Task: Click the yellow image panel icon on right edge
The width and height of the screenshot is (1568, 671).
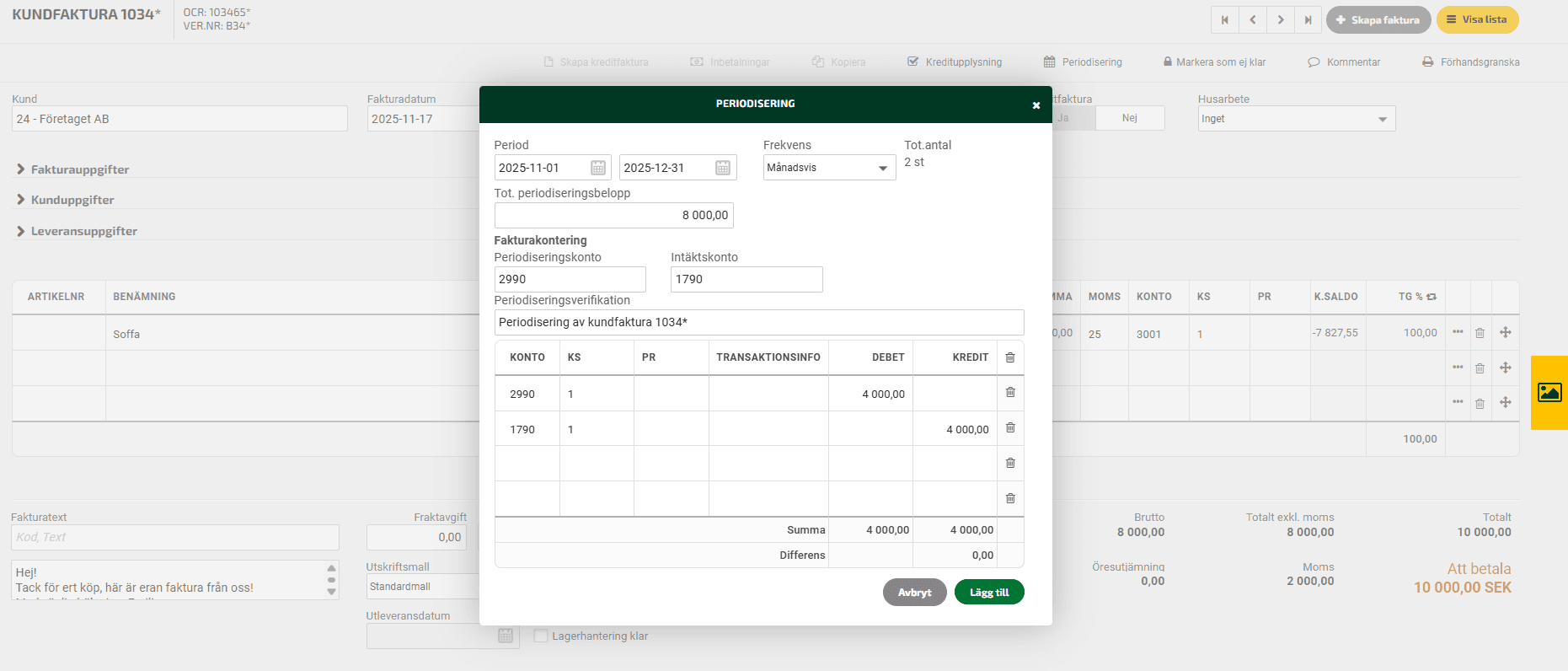Action: pyautogui.click(x=1549, y=393)
